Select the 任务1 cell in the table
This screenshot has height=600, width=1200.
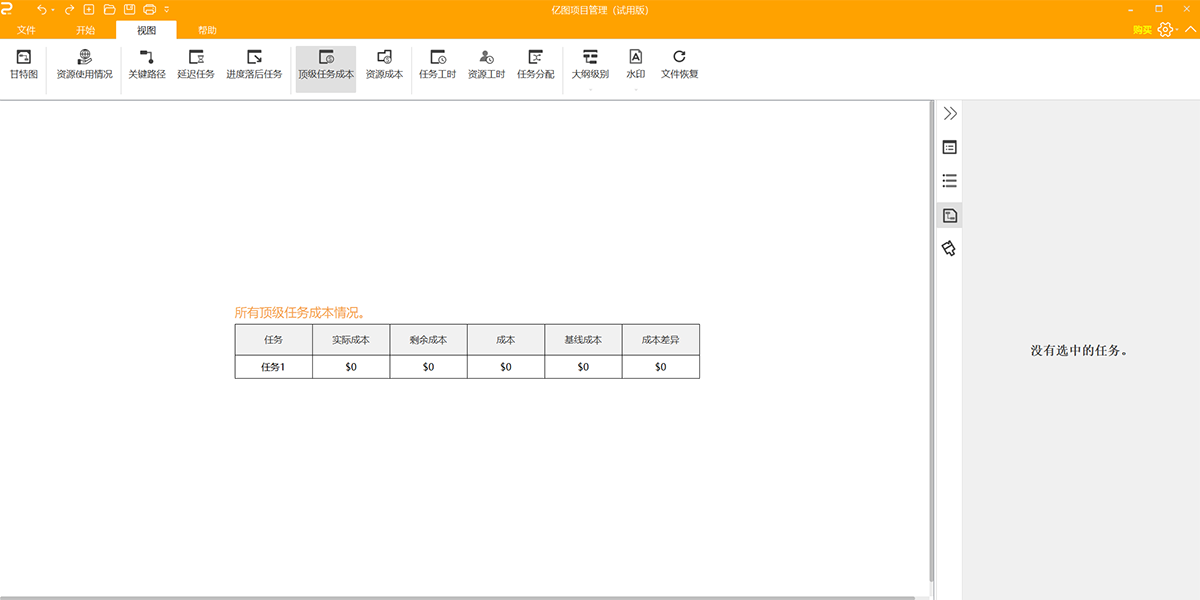tap(272, 366)
